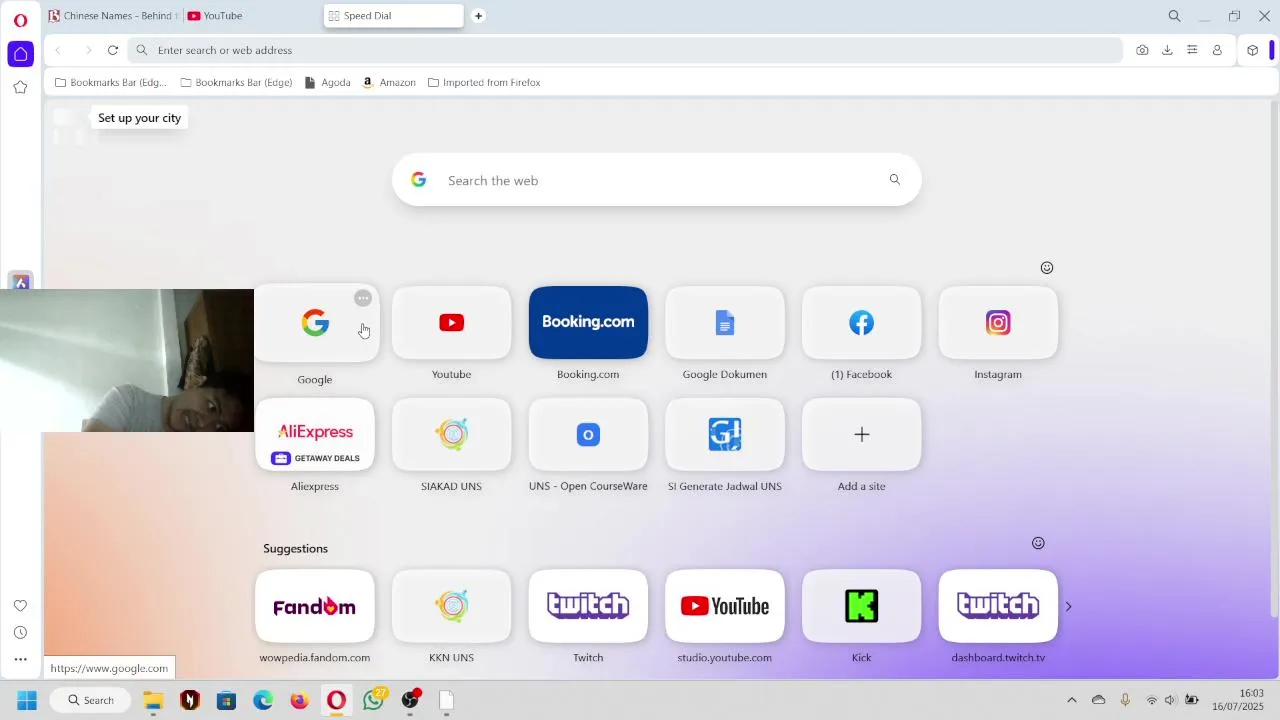The width and height of the screenshot is (1280, 720).
Task: Open the Imported from Firefox folder
Action: click(x=484, y=83)
